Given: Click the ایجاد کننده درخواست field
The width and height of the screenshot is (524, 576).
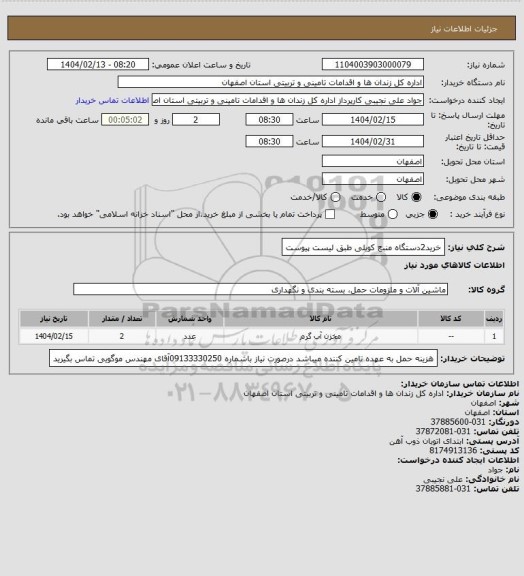Looking at the screenshot, I should [x=288, y=100].
